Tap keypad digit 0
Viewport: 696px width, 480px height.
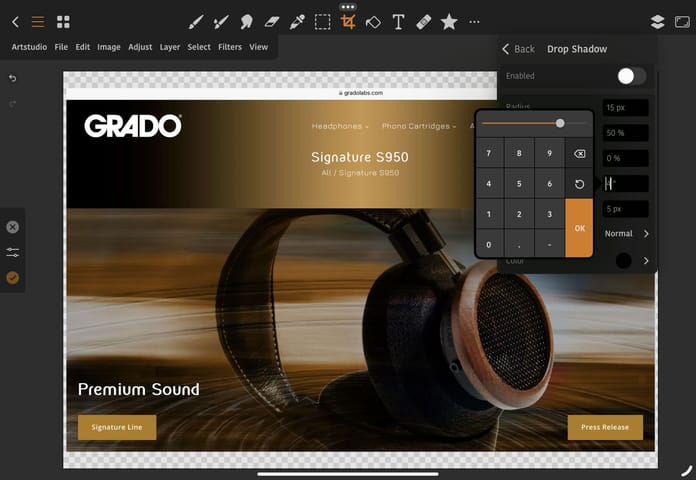coord(489,244)
